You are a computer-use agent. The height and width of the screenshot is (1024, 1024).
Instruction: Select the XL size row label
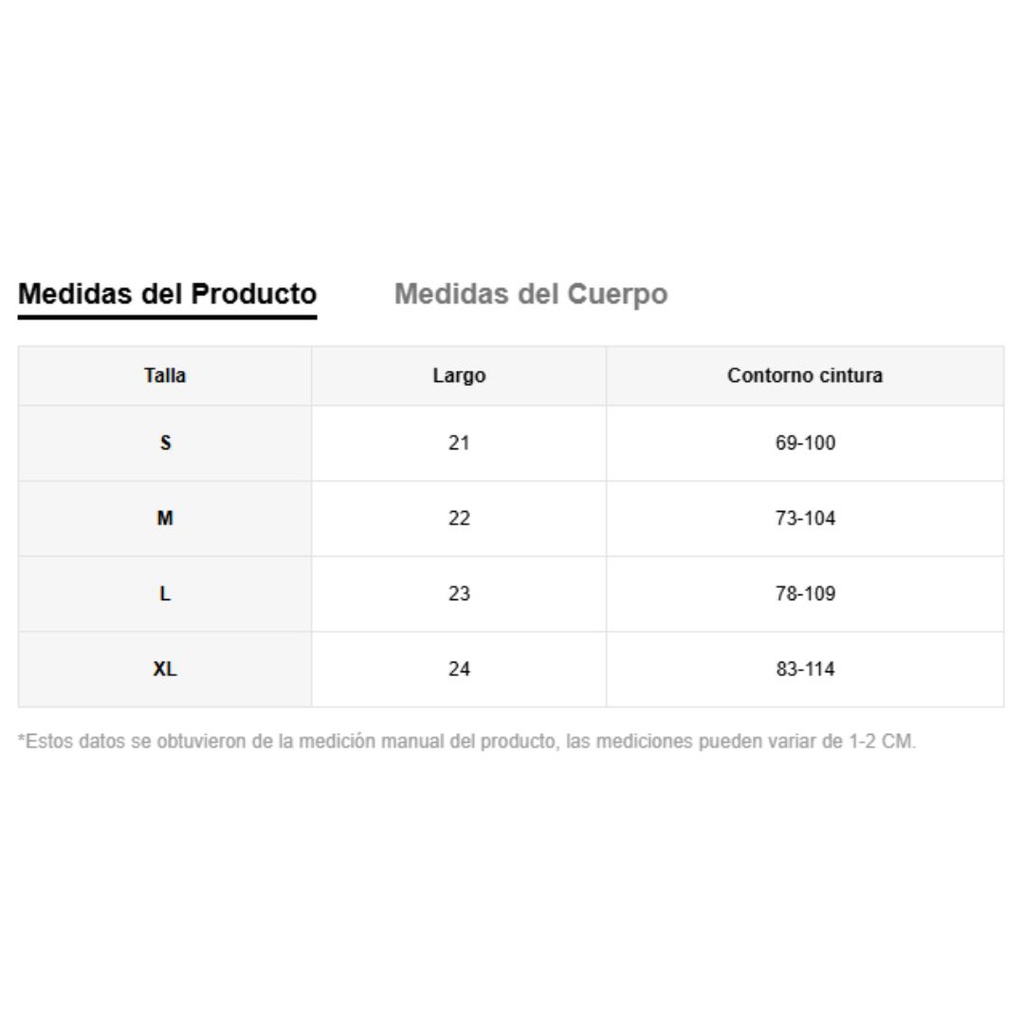pos(165,669)
